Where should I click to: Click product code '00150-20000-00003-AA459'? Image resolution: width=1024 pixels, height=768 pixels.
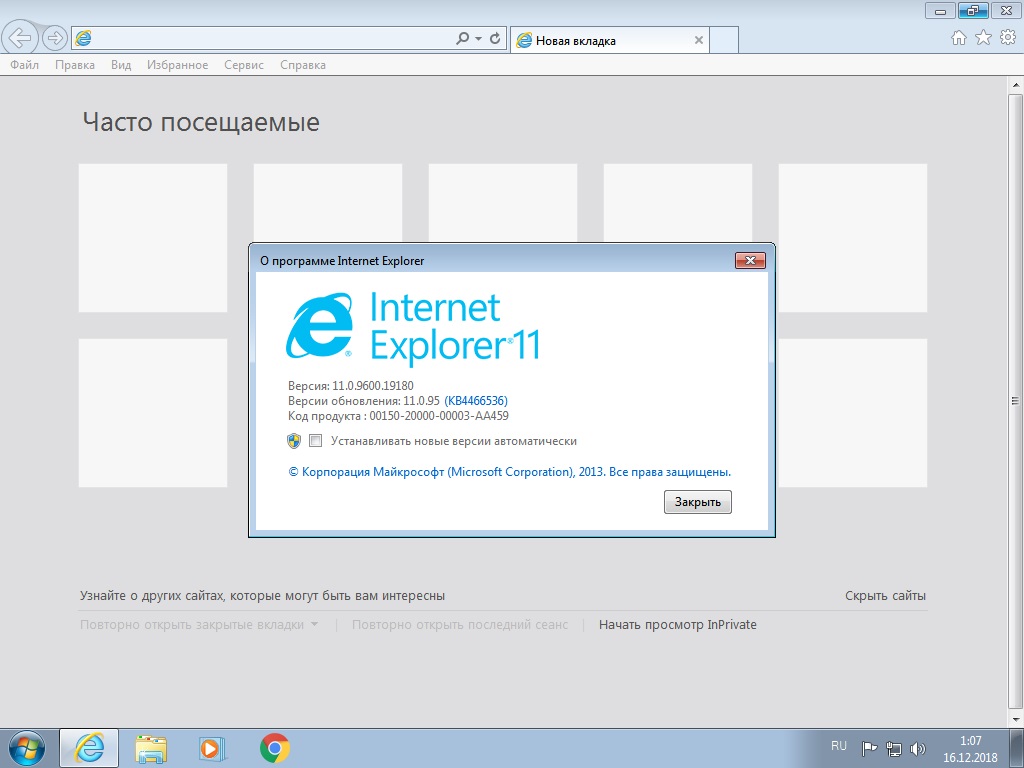[x=439, y=416]
